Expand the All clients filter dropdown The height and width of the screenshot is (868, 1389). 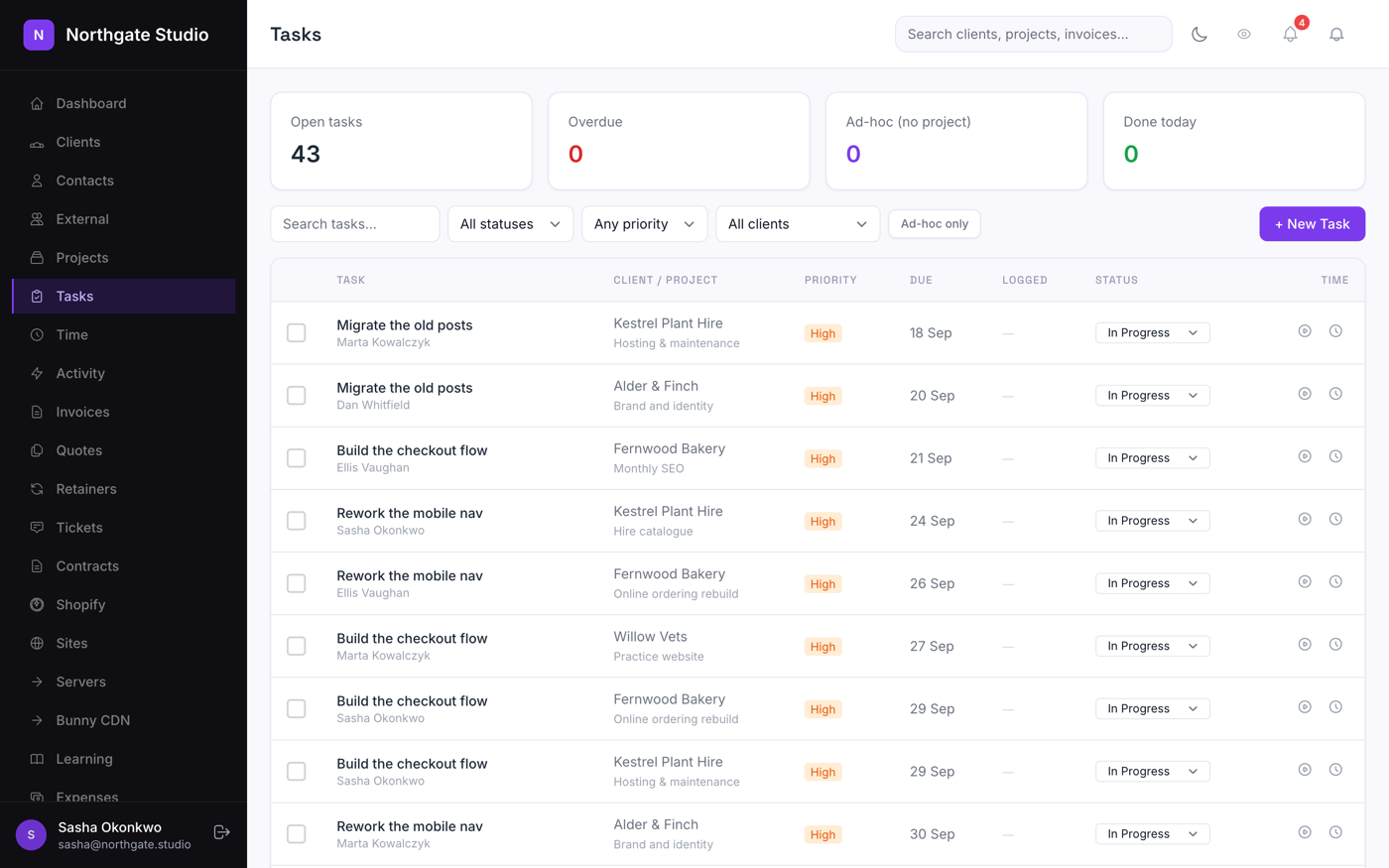(798, 224)
